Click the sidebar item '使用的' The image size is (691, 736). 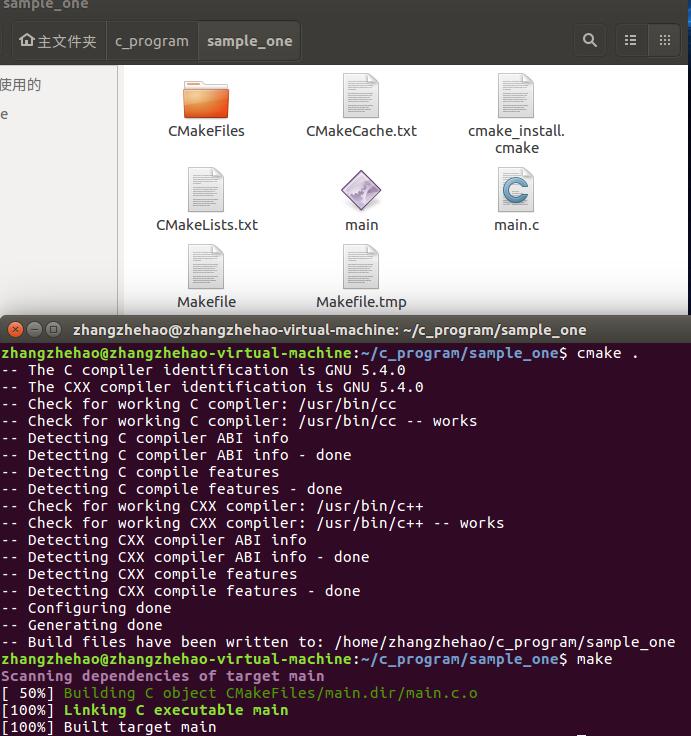pyautogui.click(x=21, y=85)
